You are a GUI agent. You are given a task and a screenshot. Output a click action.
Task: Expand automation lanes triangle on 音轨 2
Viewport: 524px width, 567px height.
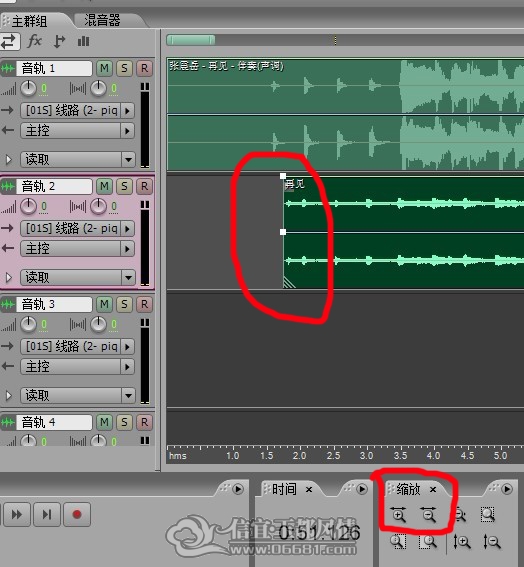[9, 278]
